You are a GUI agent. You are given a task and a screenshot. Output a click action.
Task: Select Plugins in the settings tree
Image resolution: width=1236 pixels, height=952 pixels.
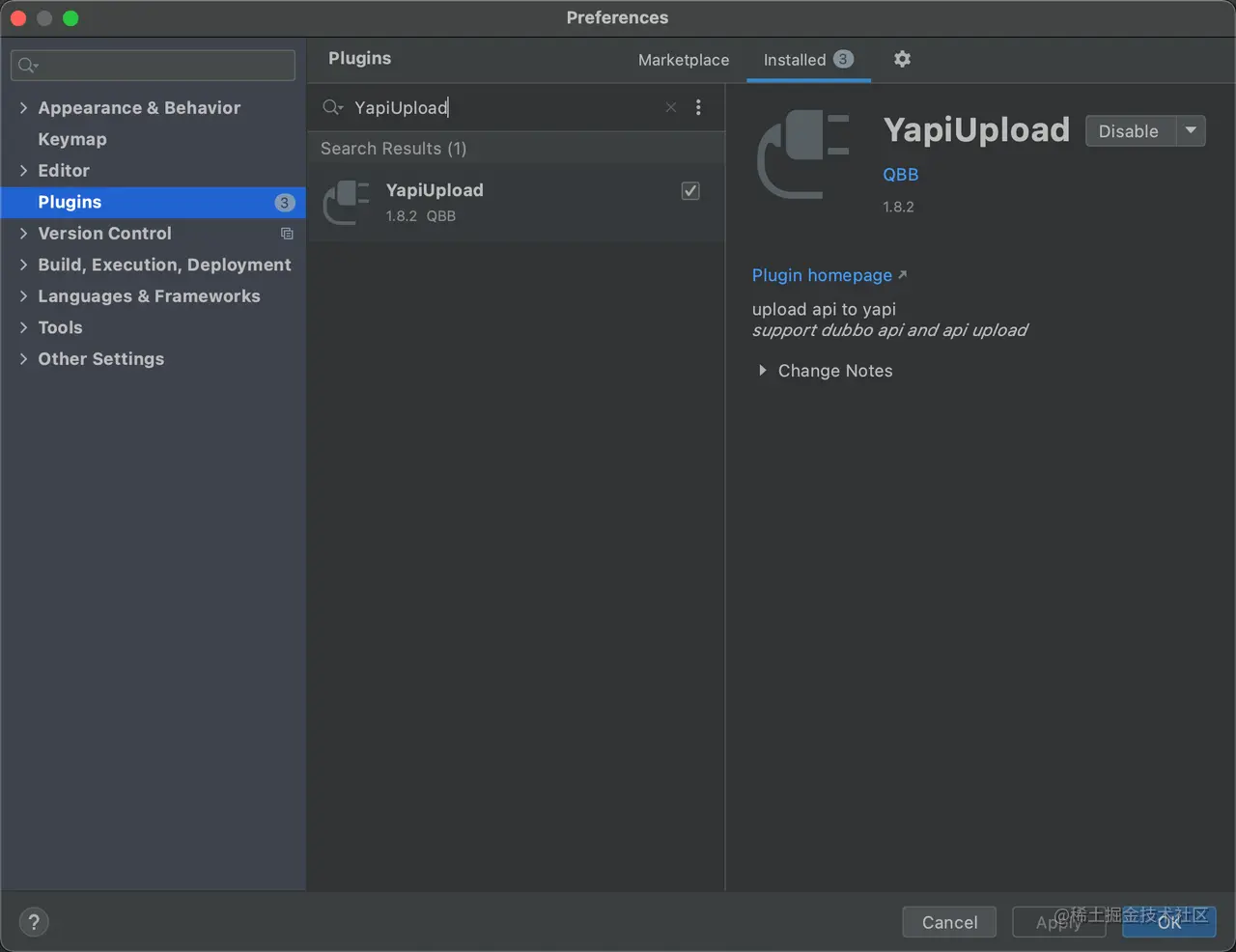(x=70, y=202)
